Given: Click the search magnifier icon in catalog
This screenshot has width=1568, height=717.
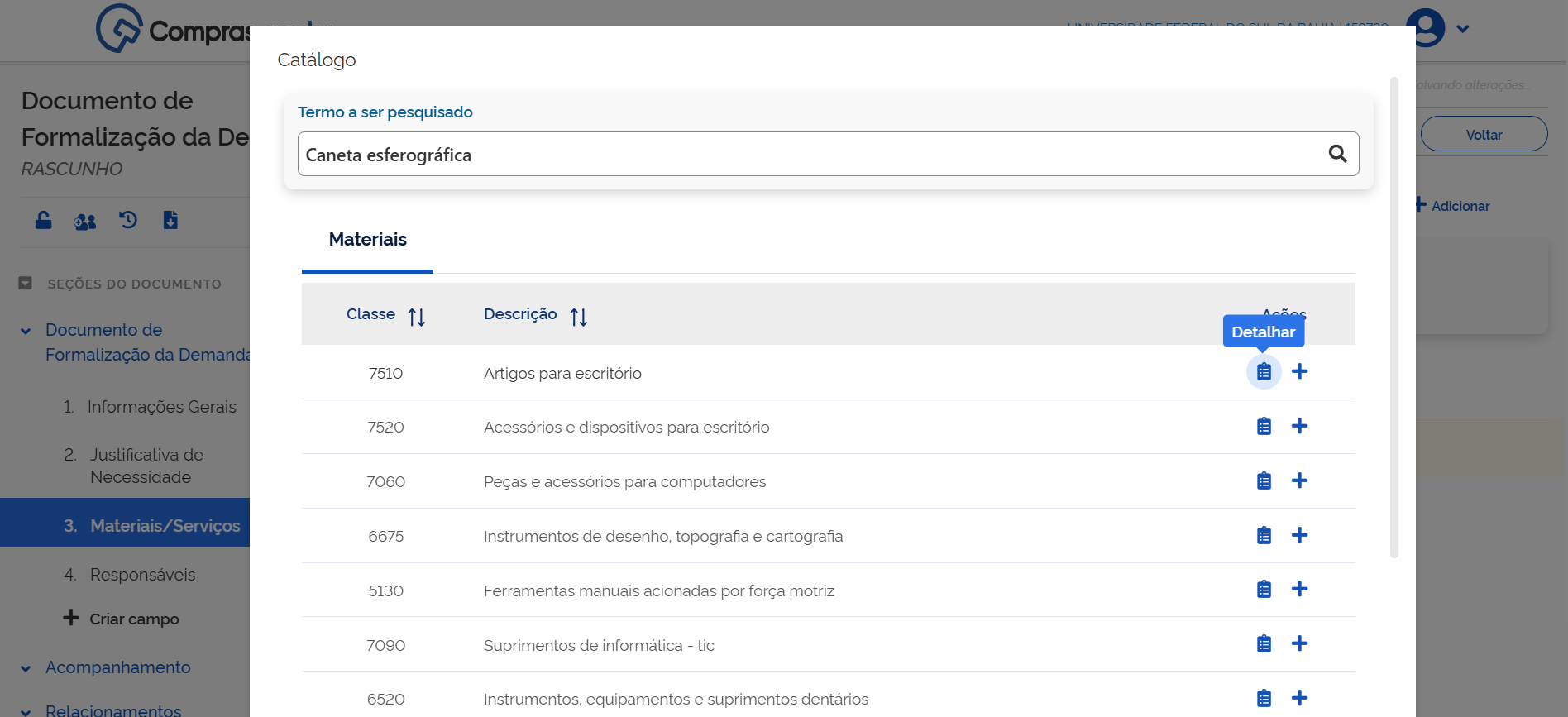Looking at the screenshot, I should pos(1337,154).
